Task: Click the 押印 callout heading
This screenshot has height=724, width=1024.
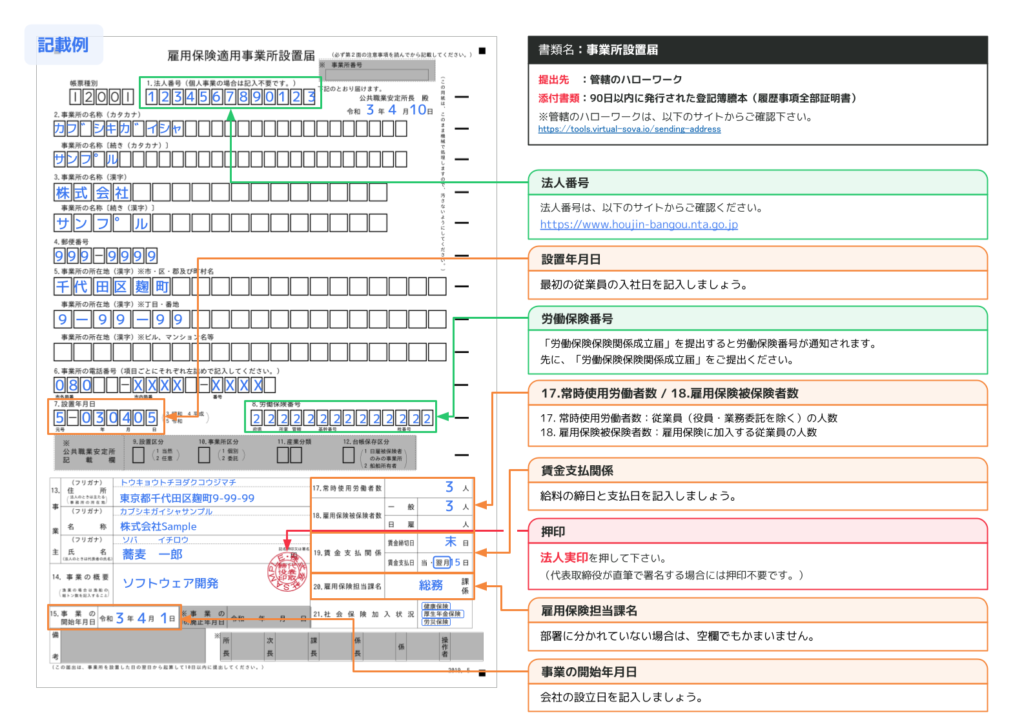Action: tap(553, 532)
